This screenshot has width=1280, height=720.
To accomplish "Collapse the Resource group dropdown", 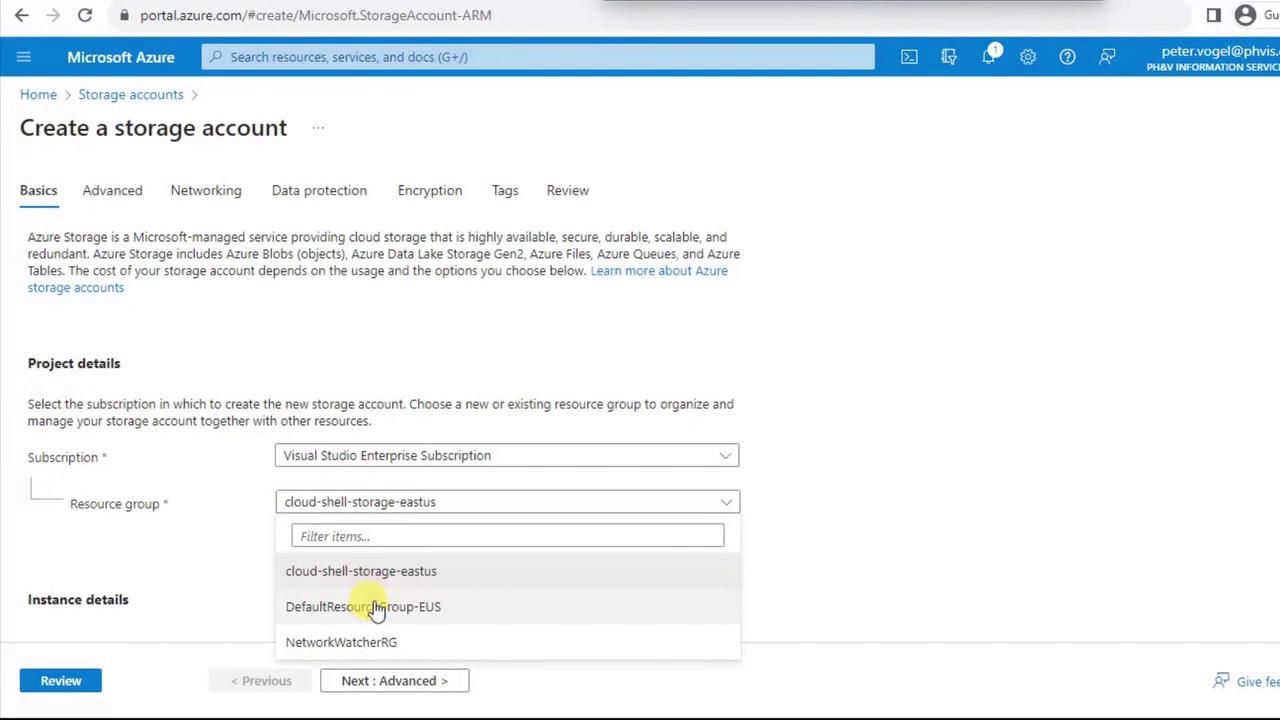I will click(507, 502).
